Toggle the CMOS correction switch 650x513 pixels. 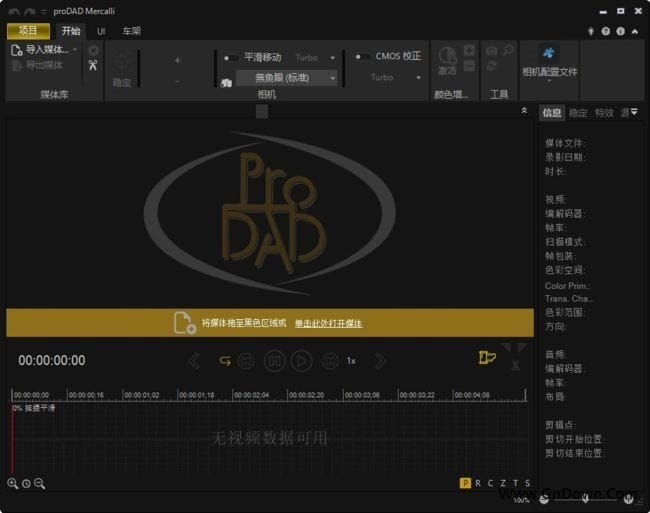tap(360, 57)
